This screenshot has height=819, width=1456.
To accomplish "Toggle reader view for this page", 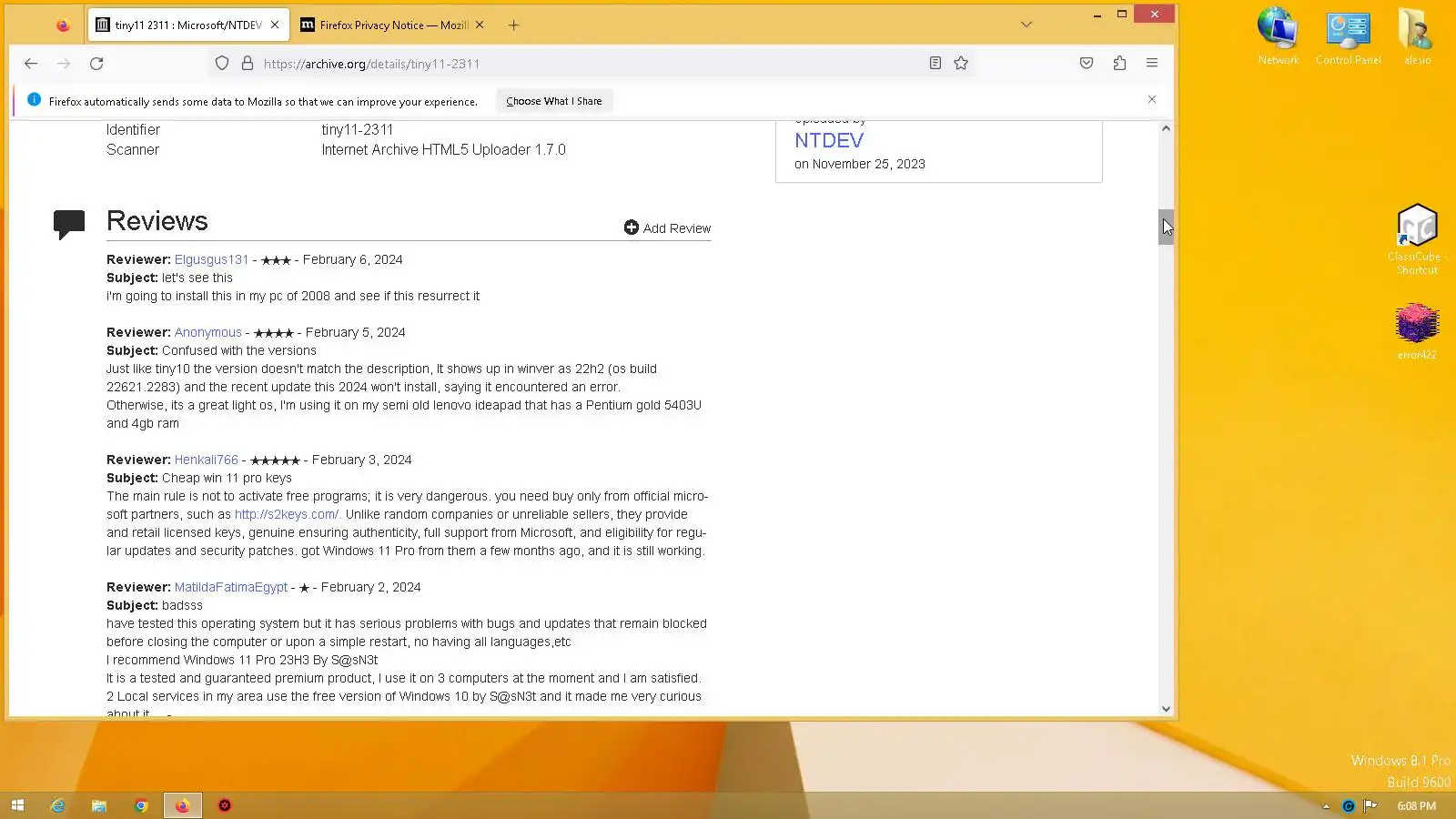I will (x=935, y=64).
